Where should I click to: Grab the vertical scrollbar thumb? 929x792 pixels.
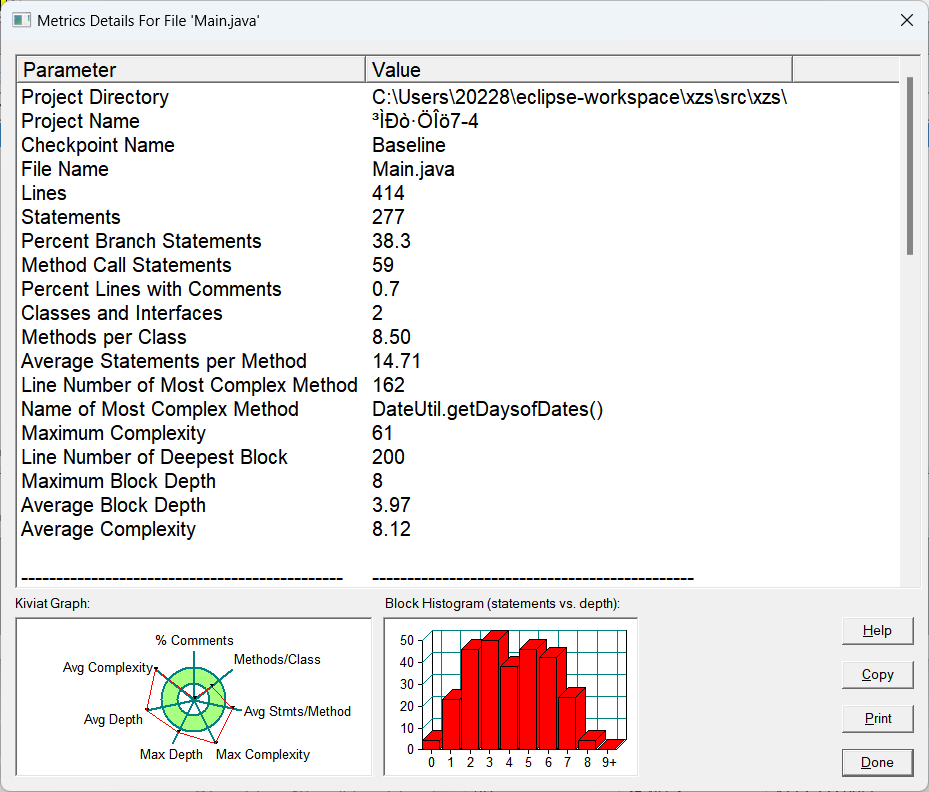coord(910,166)
